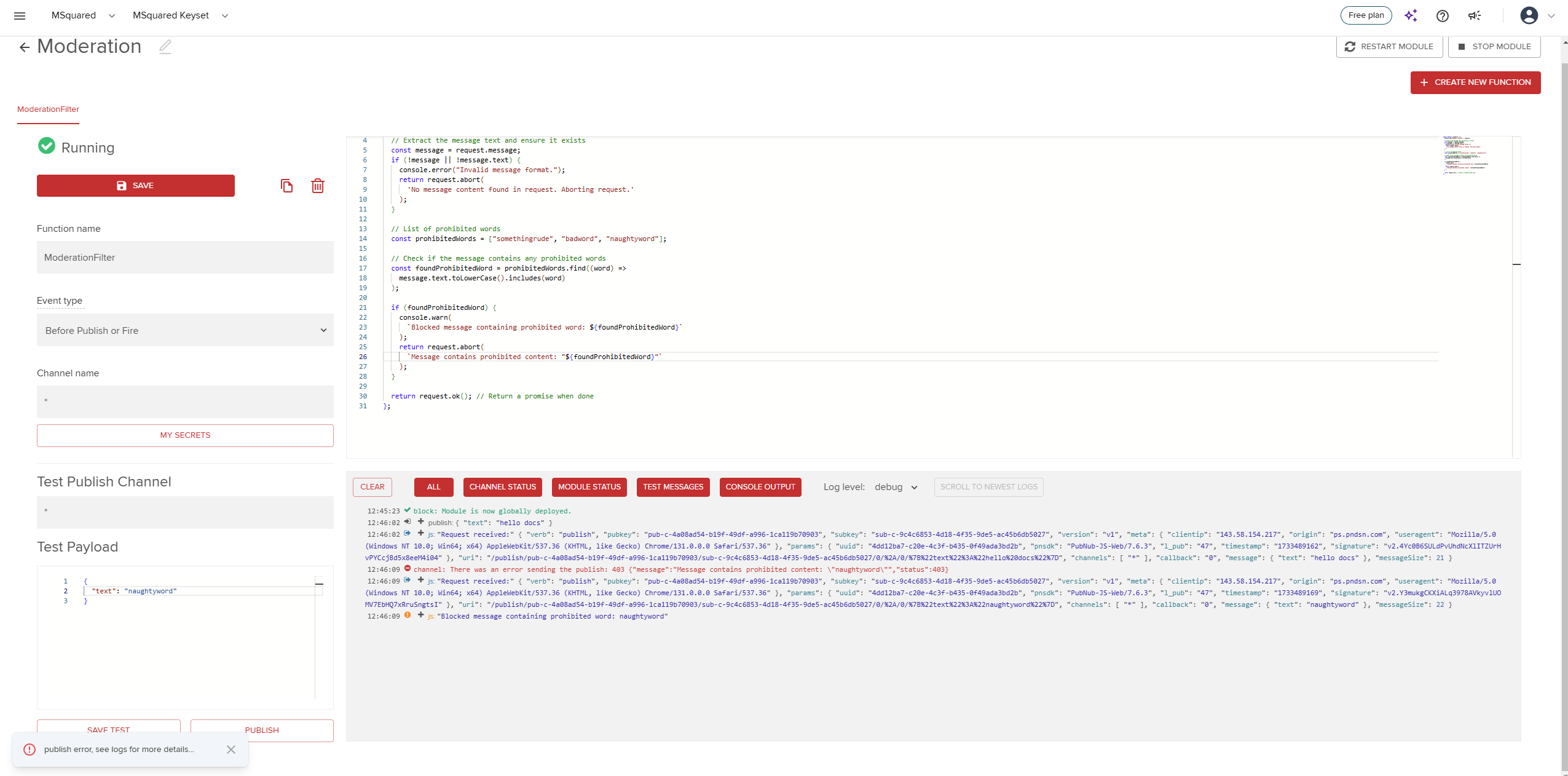The width and height of the screenshot is (1568, 776).
Task: Open the hamburger navigation menu
Action: (x=20, y=16)
